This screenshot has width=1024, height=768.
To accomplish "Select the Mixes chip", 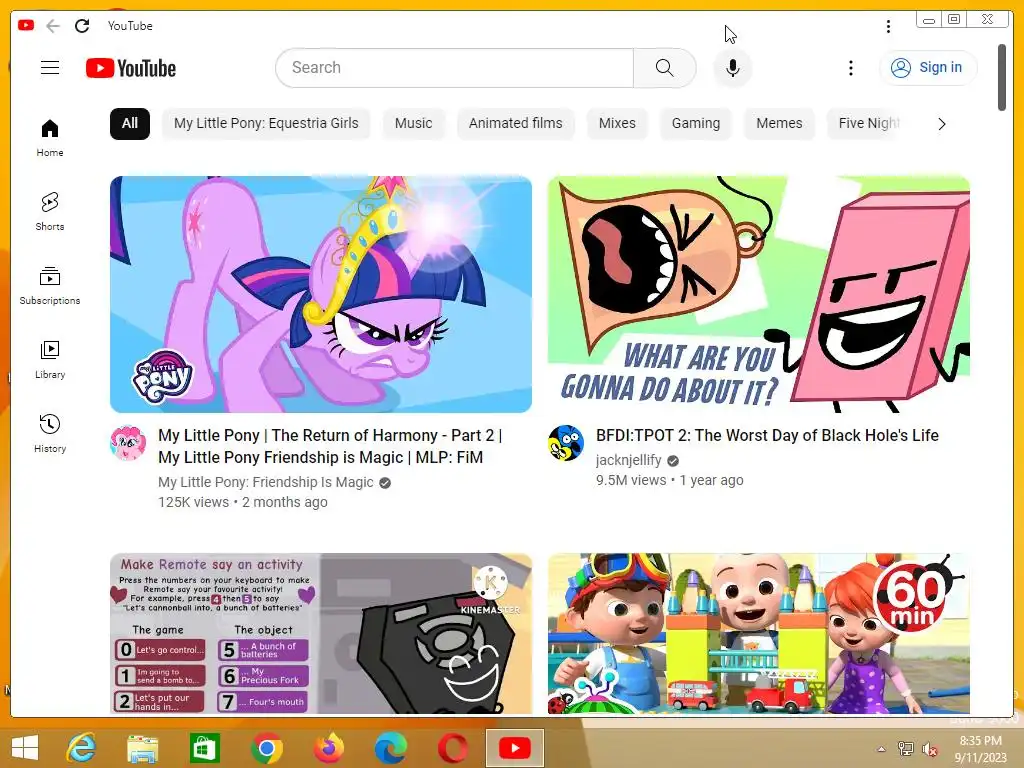I will 617,123.
